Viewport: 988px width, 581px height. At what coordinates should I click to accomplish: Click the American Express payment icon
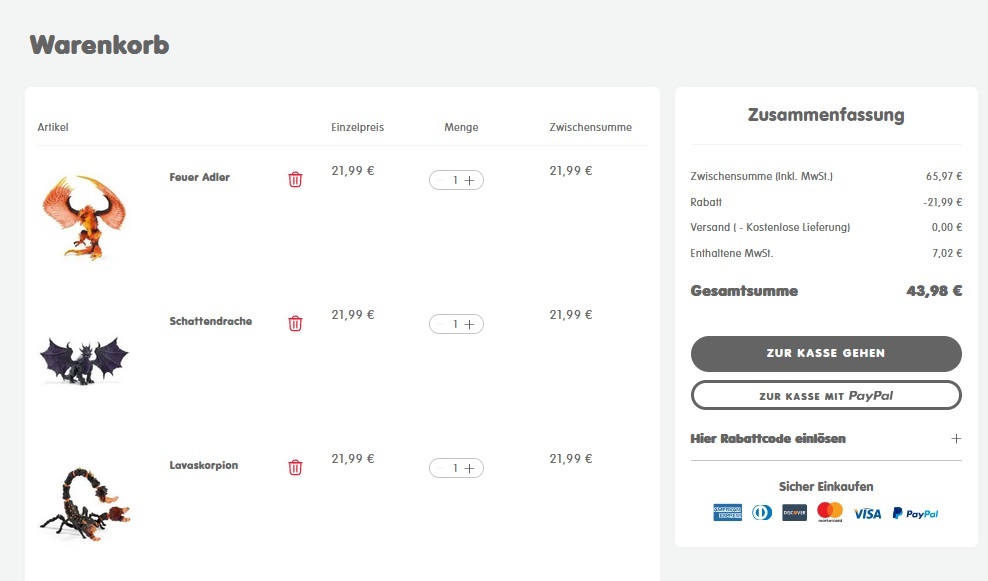pos(728,513)
